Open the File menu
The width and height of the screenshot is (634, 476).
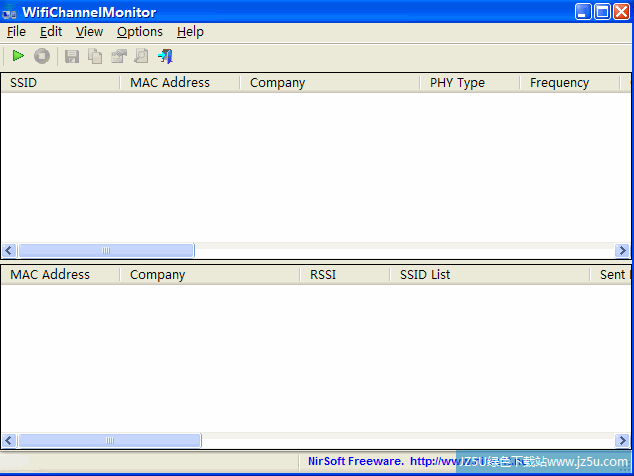coord(16,32)
